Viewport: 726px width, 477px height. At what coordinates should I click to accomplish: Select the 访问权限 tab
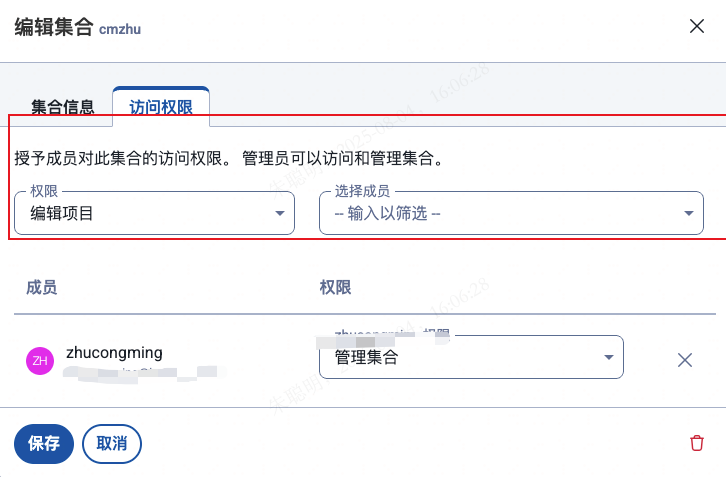point(161,108)
